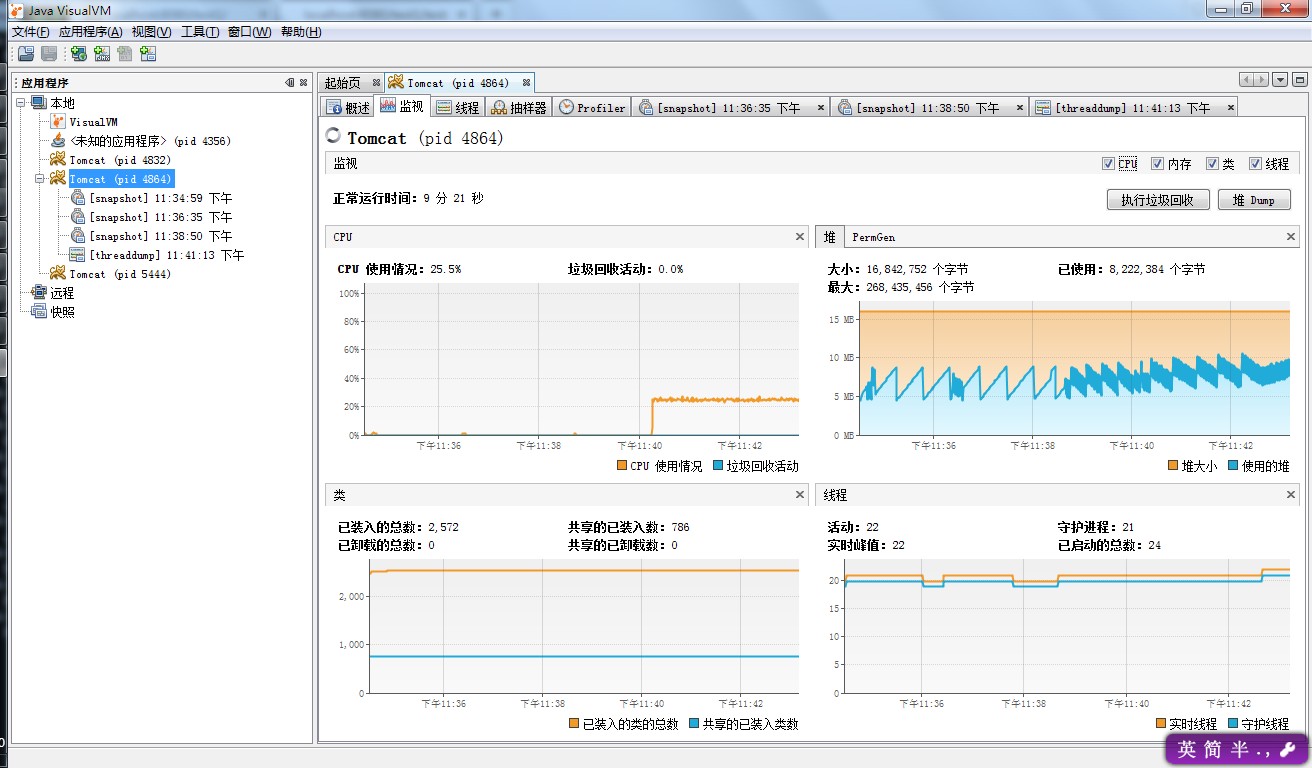This screenshot has height=768, width=1312.
Task: Click the last icon in the toolbar
Action: 148,54
